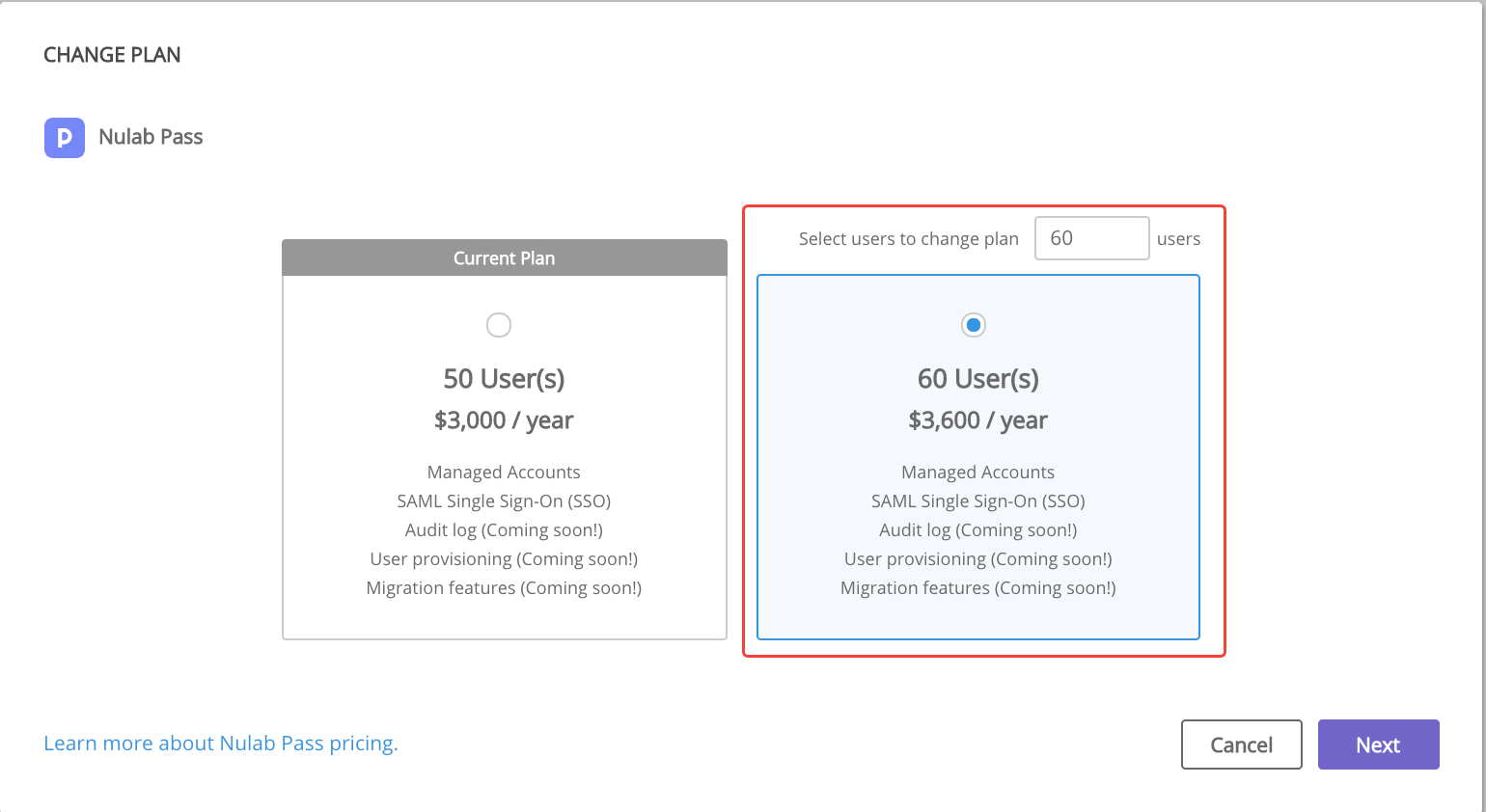Click Migration features text in 60 User plan
Image resolution: width=1486 pixels, height=812 pixels.
[x=977, y=588]
